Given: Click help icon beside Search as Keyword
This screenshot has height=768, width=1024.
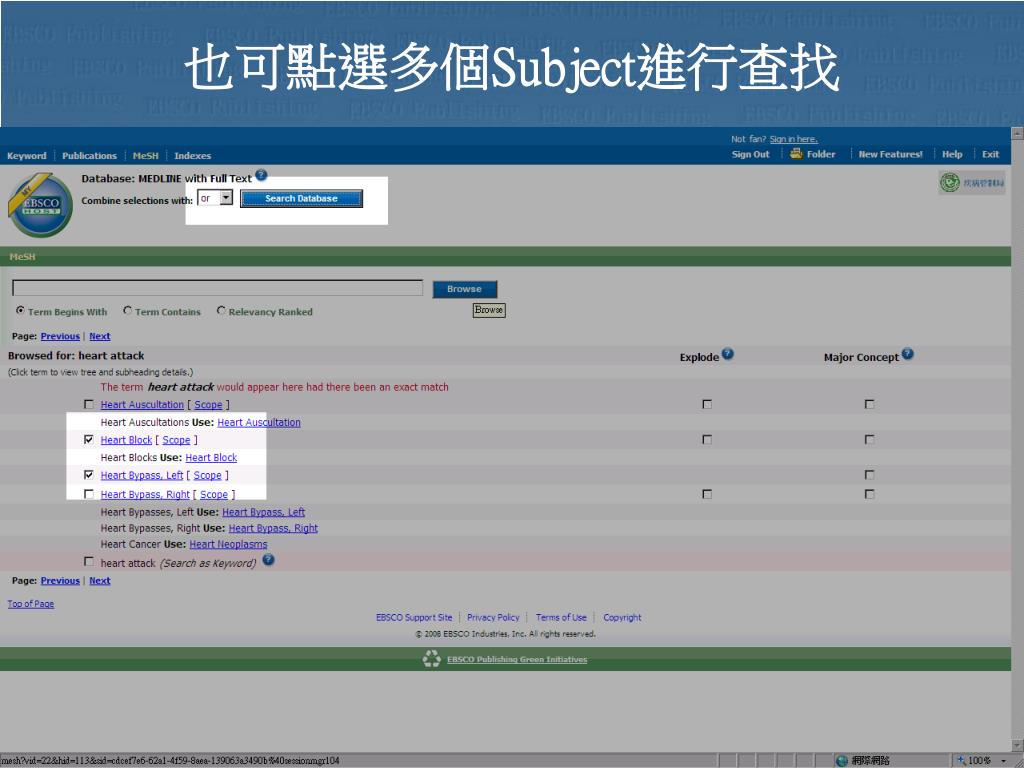Looking at the screenshot, I should point(268,560).
